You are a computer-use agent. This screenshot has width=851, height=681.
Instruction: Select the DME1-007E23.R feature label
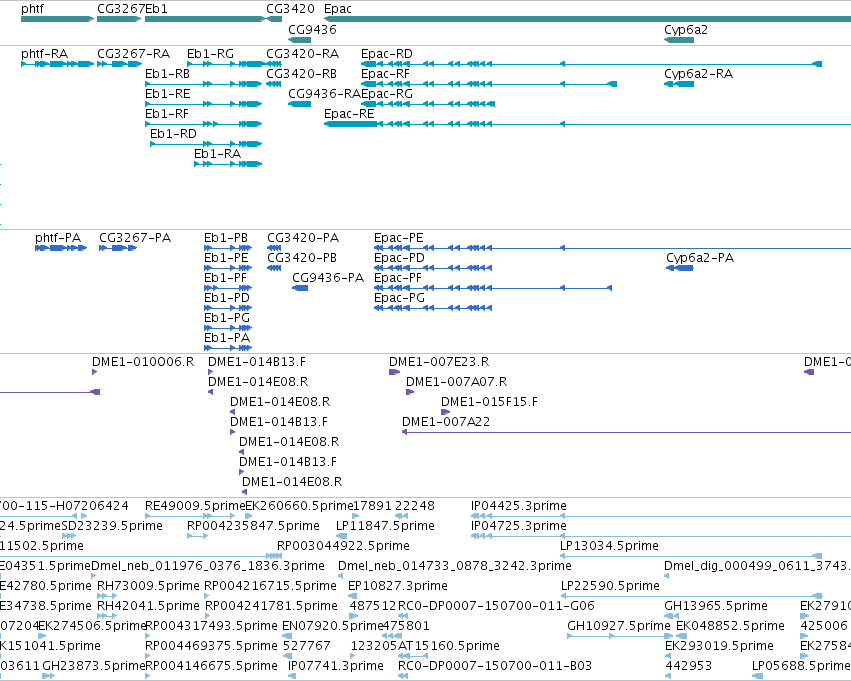click(439, 362)
